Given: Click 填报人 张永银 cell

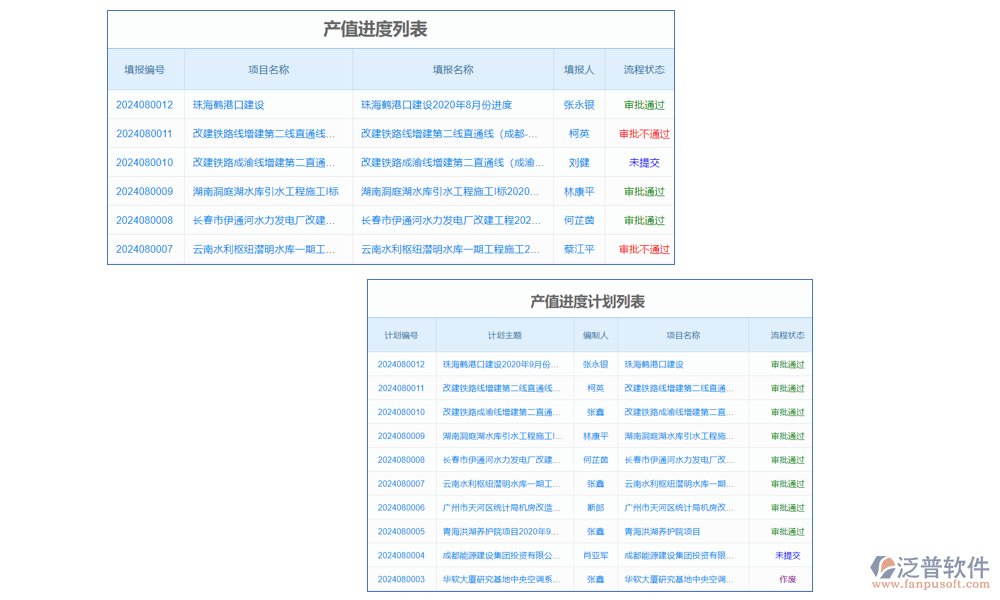Looking at the screenshot, I should coord(578,104).
